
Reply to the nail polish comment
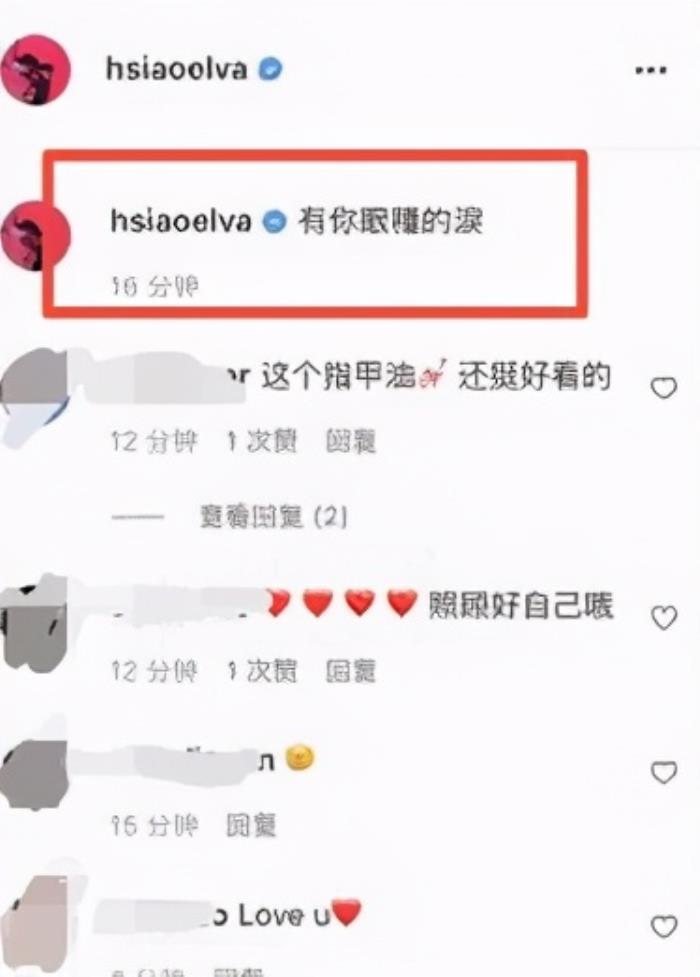click(x=350, y=442)
